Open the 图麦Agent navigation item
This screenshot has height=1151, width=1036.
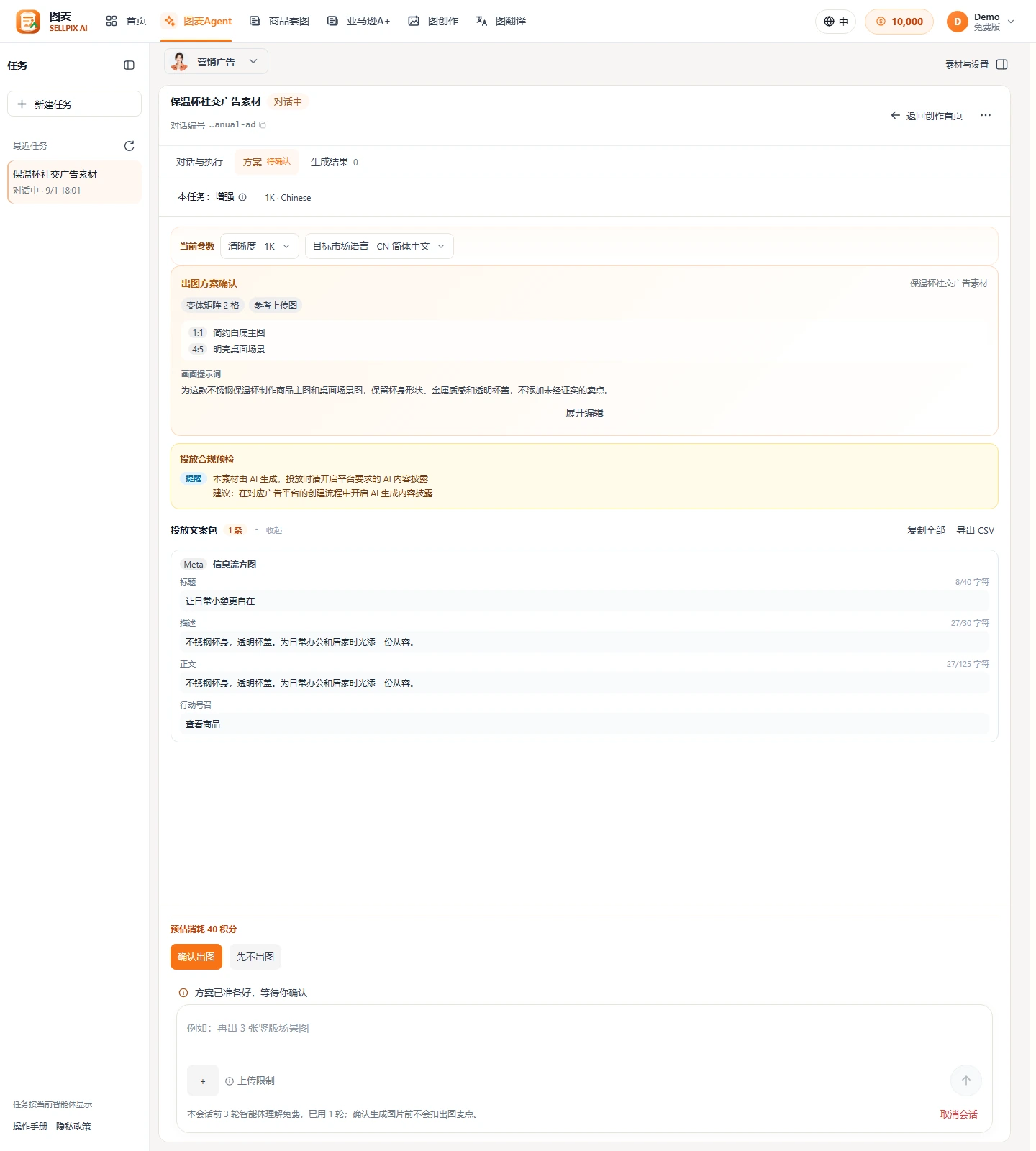197,22
